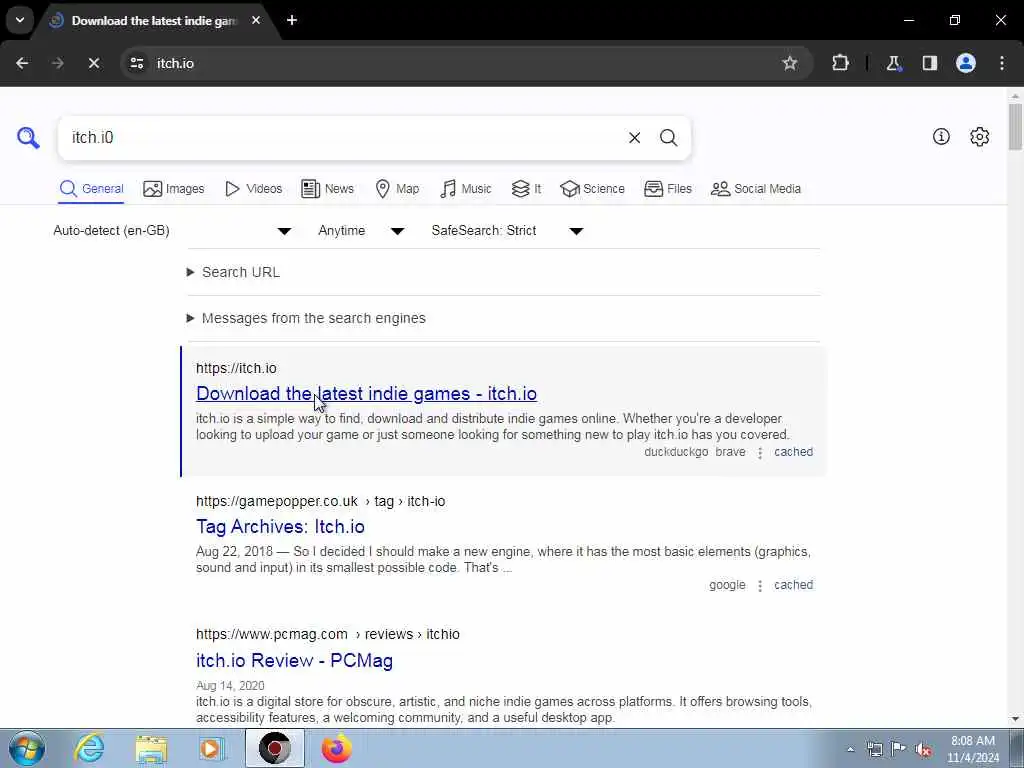1024x768 pixels.
Task: Click the www.pcmag.com result URL
Action: (x=328, y=634)
